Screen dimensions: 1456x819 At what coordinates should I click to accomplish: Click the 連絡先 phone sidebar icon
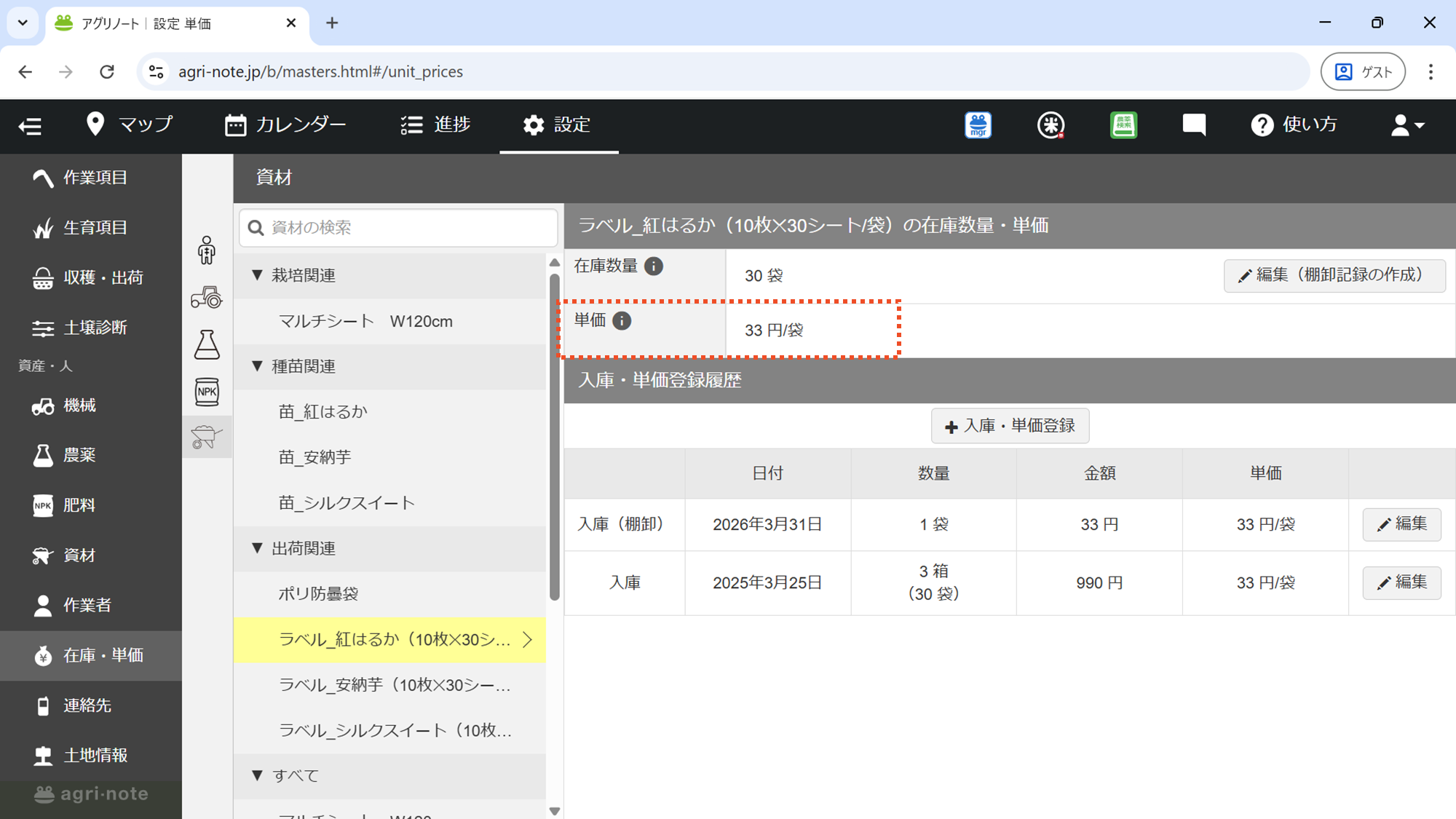click(43, 705)
